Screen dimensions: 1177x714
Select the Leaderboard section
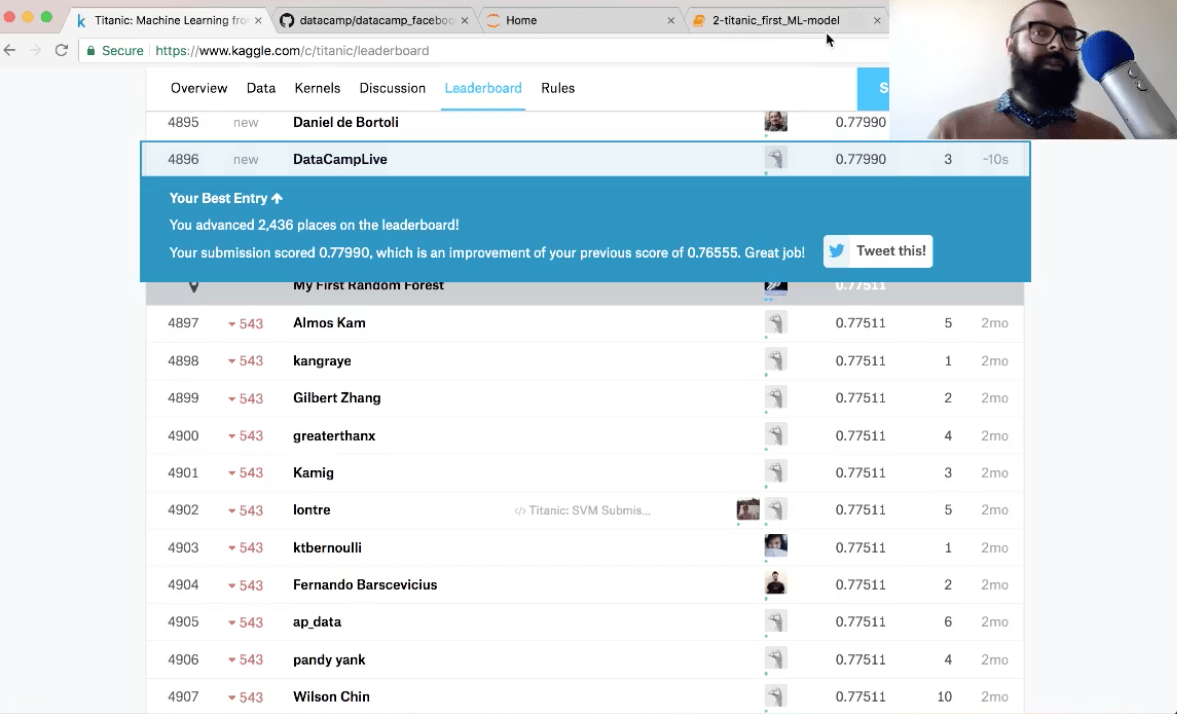coord(483,88)
